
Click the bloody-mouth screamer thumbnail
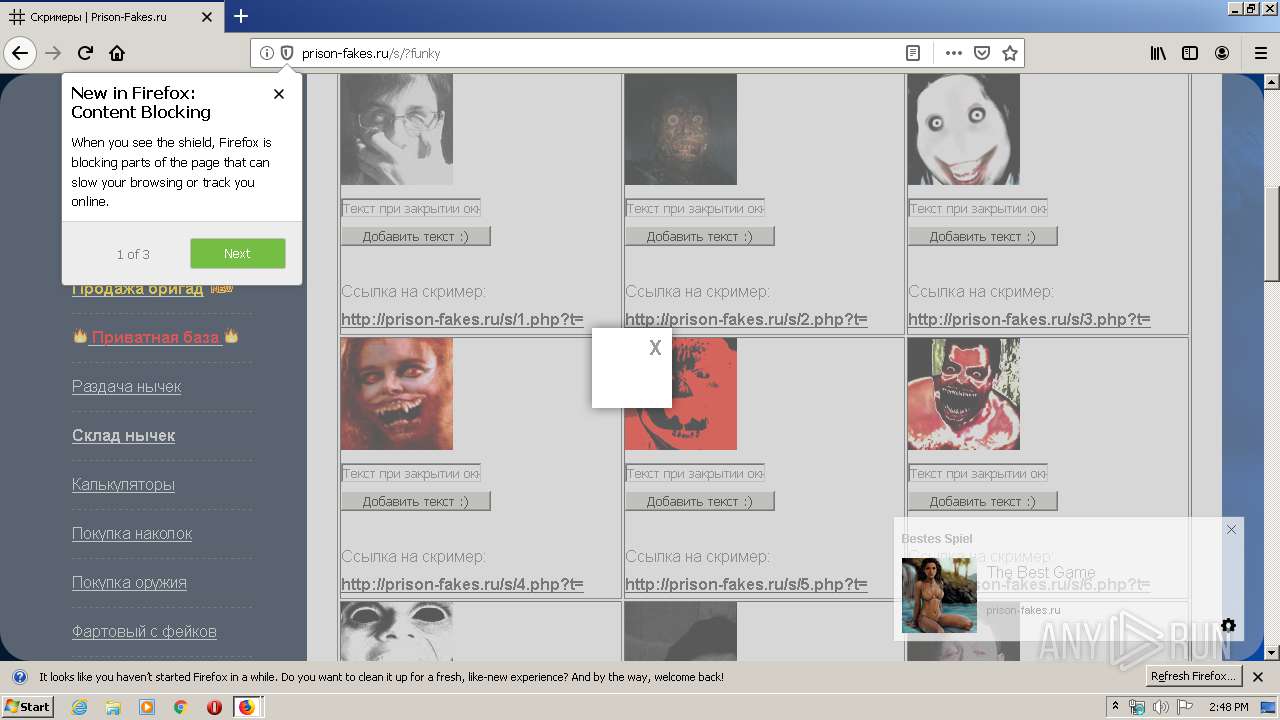[x=964, y=394]
